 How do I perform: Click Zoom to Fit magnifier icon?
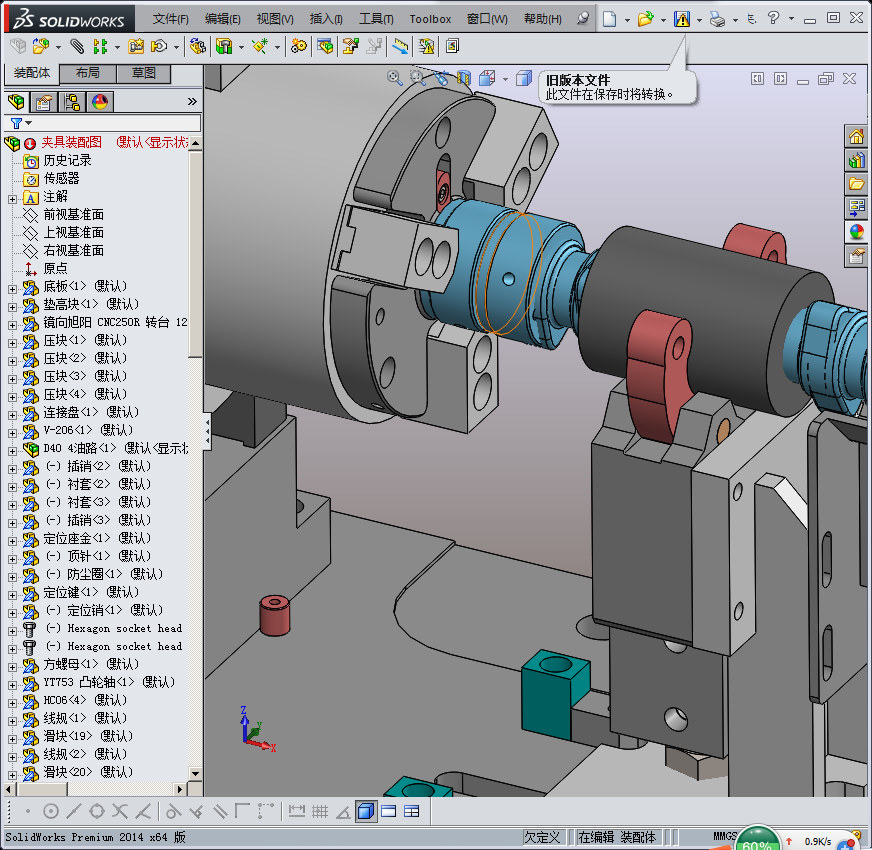click(394, 77)
